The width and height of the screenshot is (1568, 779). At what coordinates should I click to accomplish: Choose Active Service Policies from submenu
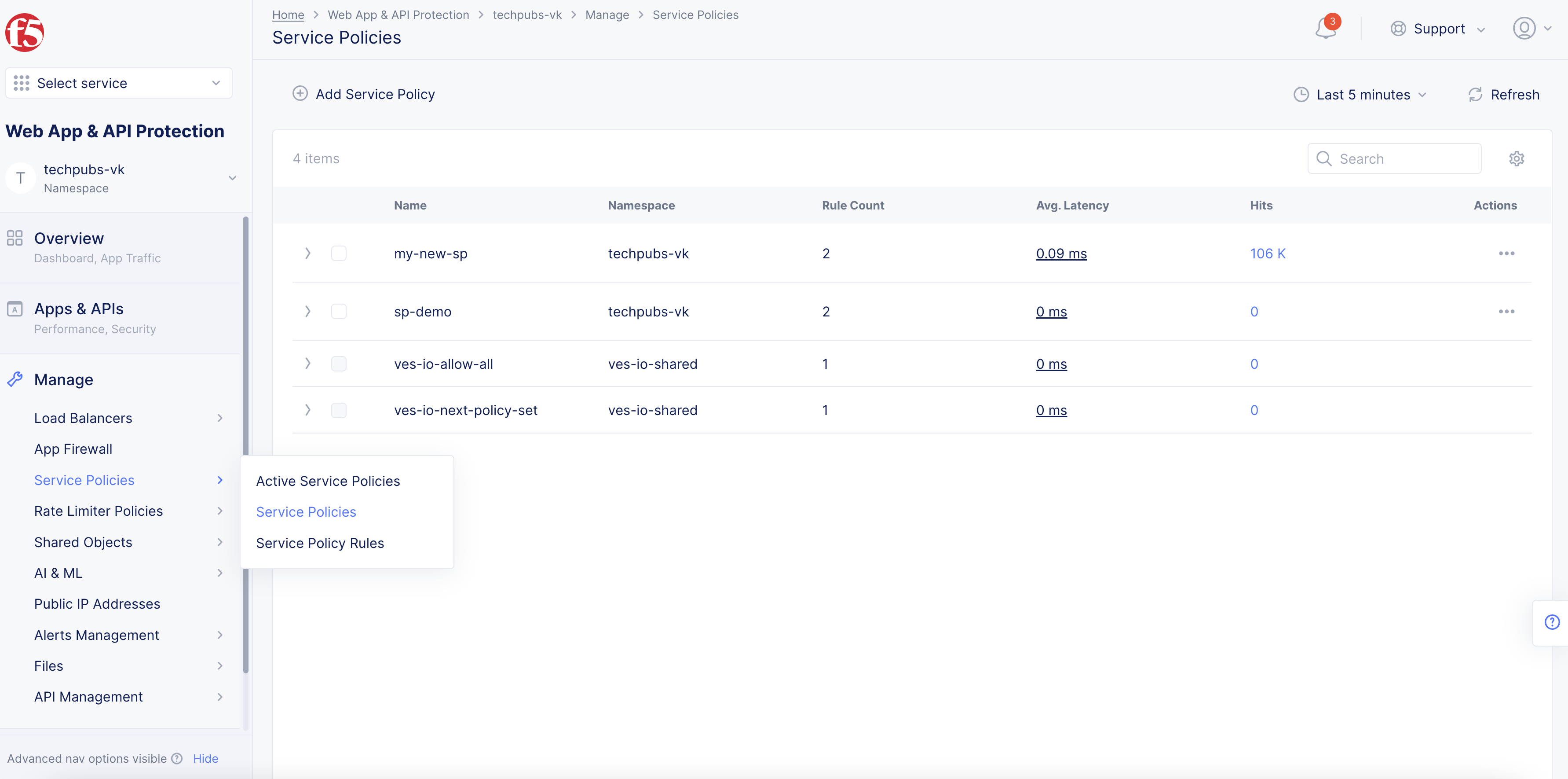point(328,481)
